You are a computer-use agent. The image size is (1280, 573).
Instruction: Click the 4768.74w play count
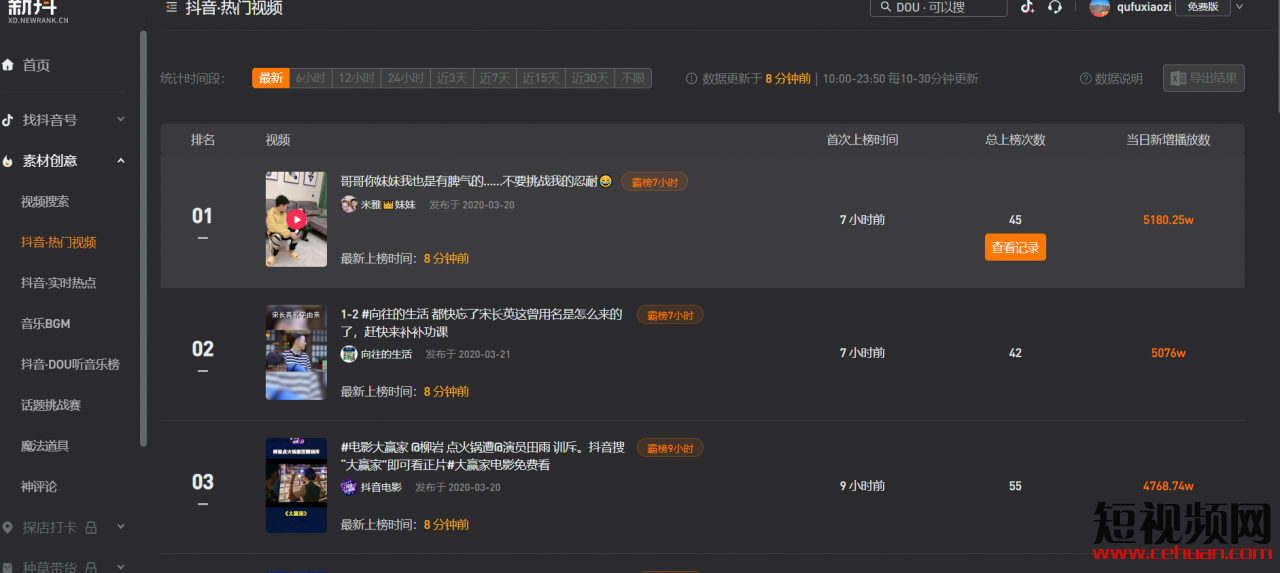tap(1168, 486)
